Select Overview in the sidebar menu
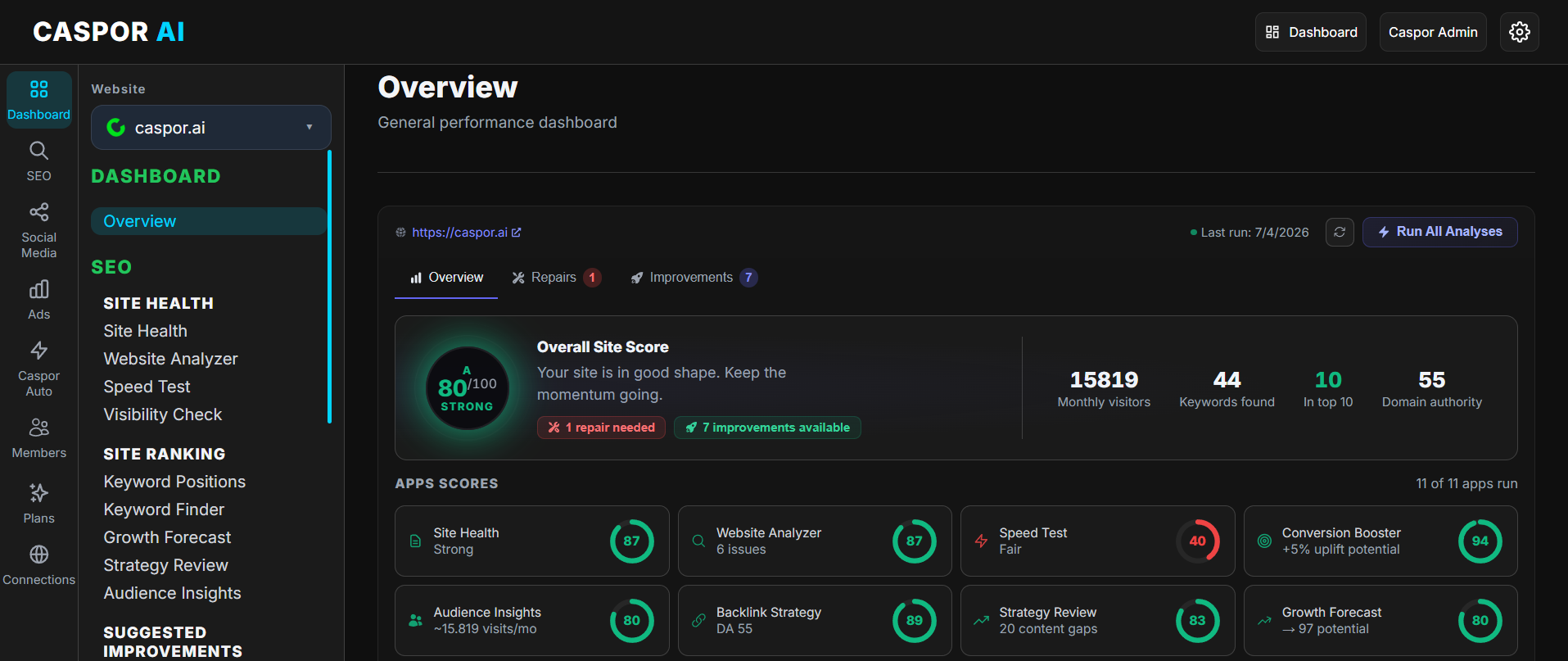Viewport: 1568px width, 661px height. [x=209, y=221]
